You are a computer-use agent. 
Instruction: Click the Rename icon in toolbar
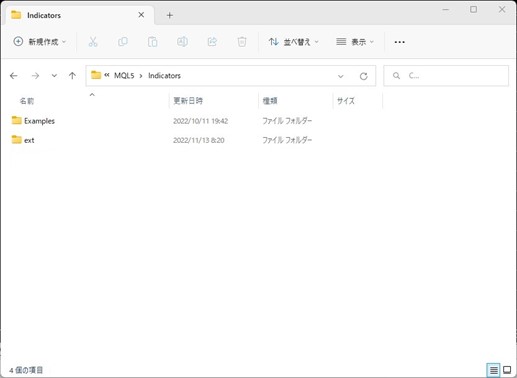[x=182, y=42]
